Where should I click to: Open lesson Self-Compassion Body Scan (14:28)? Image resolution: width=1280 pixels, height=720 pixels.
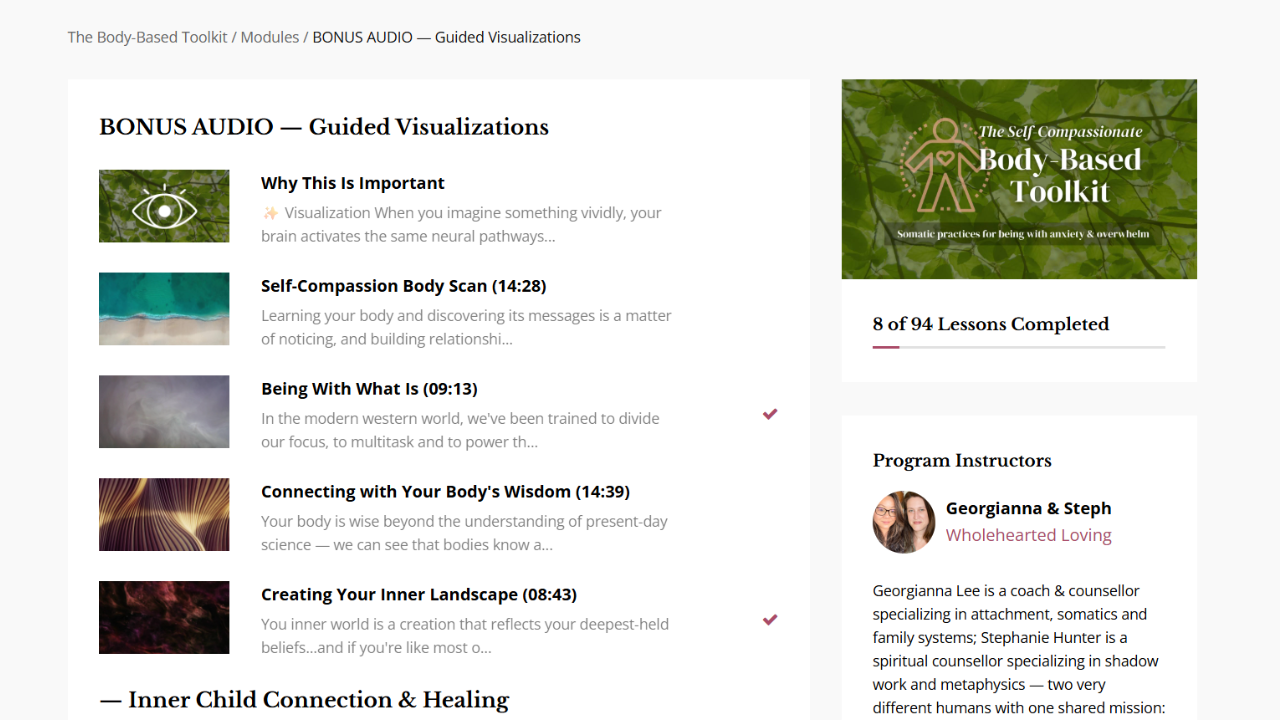(x=403, y=286)
